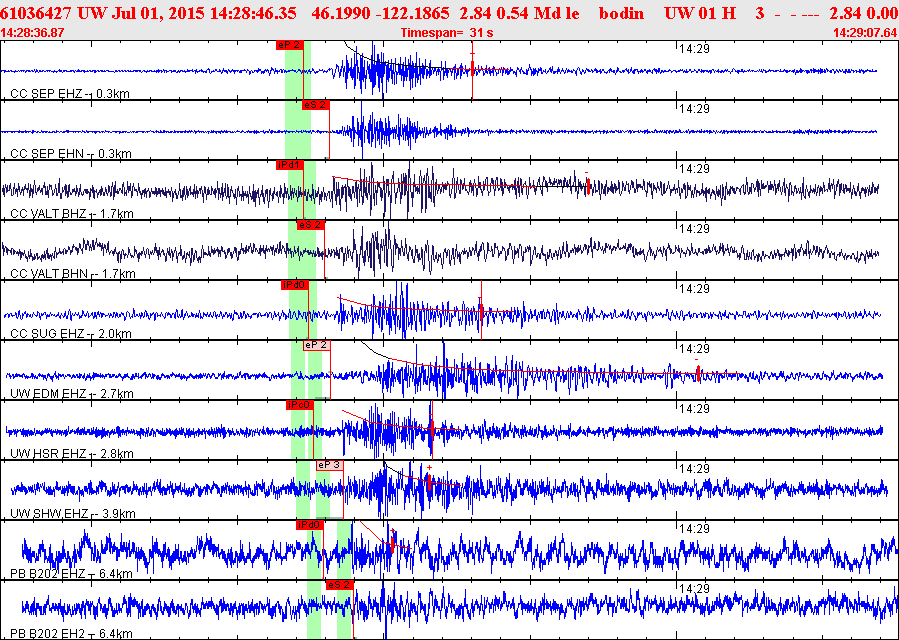The image size is (899, 640).
Task: Click the 'PB B202 EHZ - 6.4km' station label
Action: pyautogui.click(x=72, y=573)
